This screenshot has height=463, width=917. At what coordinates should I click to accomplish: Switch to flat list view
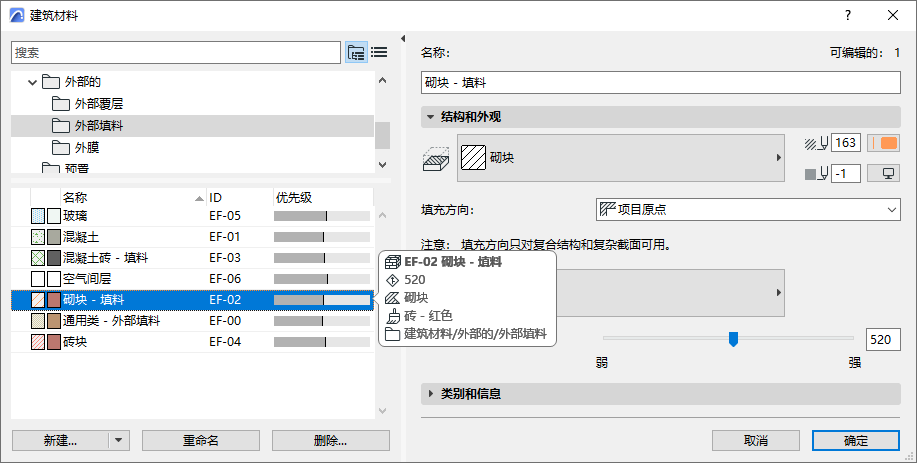click(x=379, y=52)
